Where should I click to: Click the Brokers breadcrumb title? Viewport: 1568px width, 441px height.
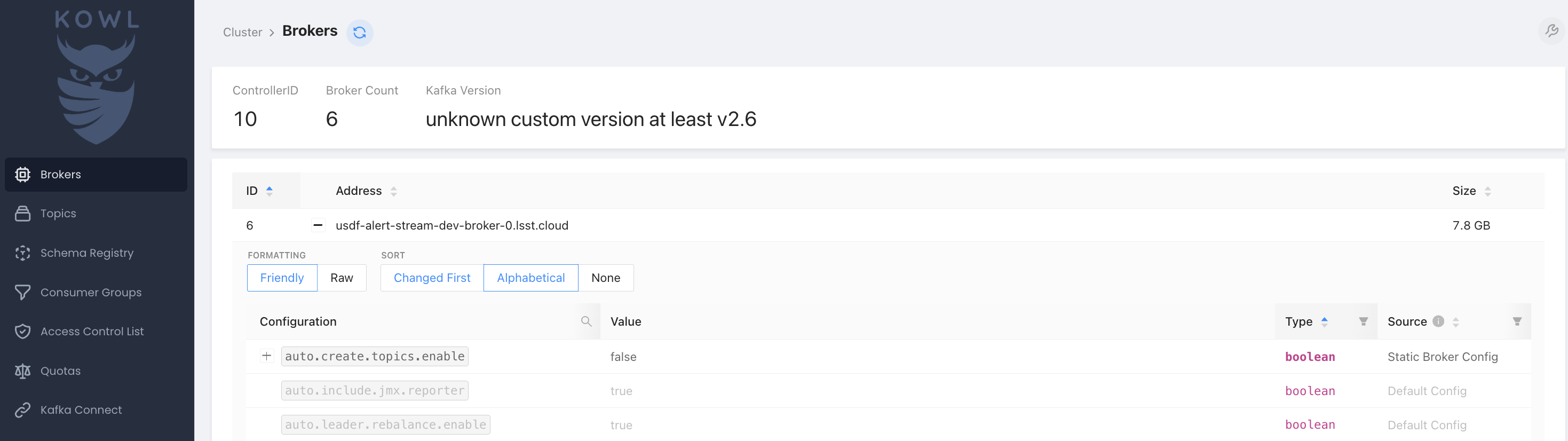(310, 31)
